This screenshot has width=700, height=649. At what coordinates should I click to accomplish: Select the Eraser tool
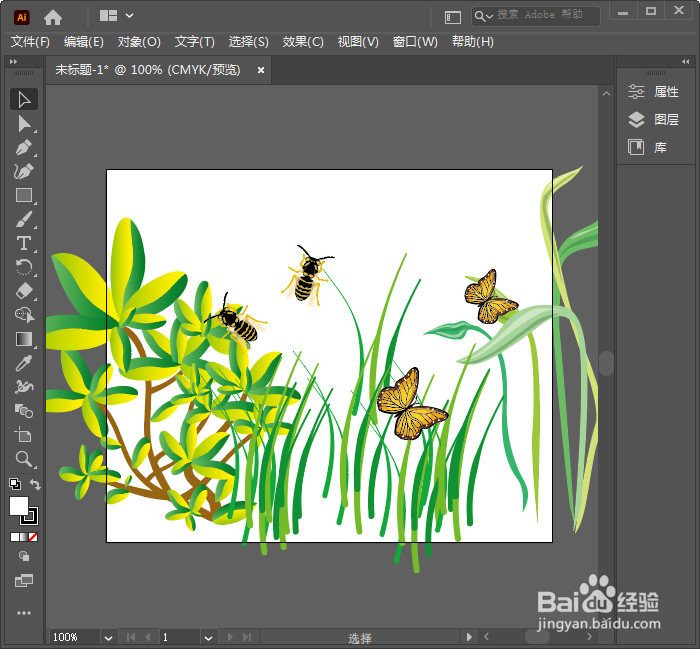(x=24, y=291)
